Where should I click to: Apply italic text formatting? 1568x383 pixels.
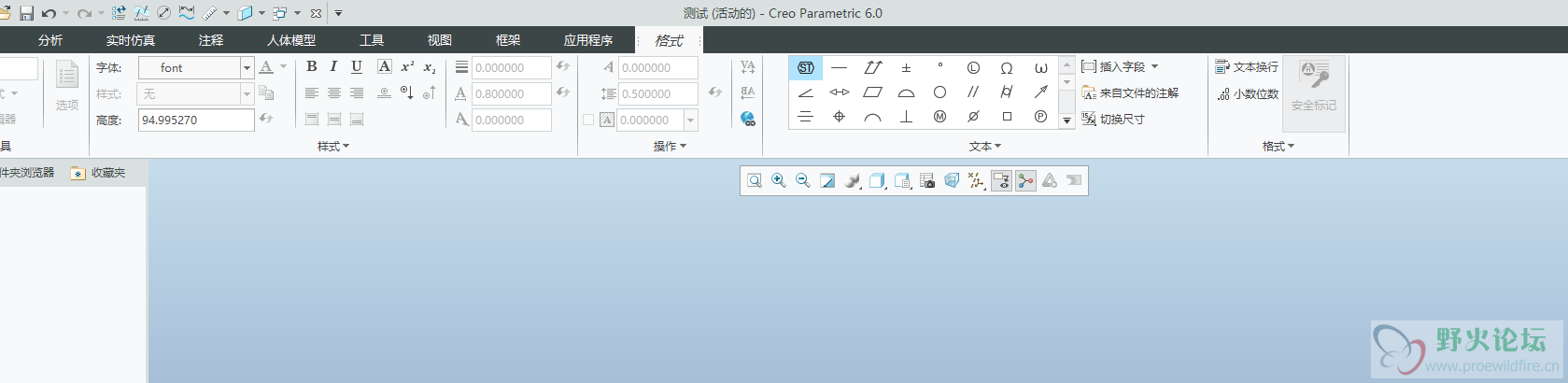point(333,66)
